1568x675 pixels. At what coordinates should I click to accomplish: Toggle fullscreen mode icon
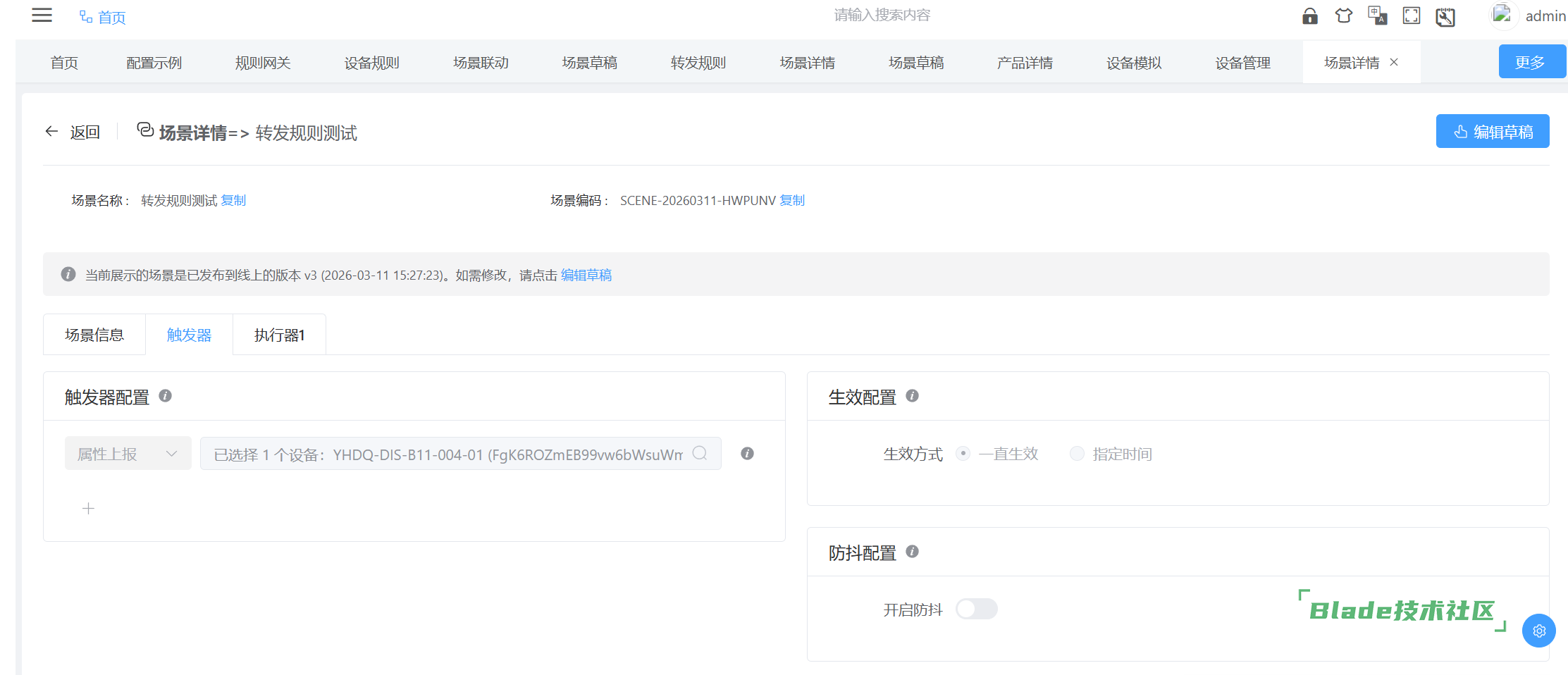pos(1411,16)
